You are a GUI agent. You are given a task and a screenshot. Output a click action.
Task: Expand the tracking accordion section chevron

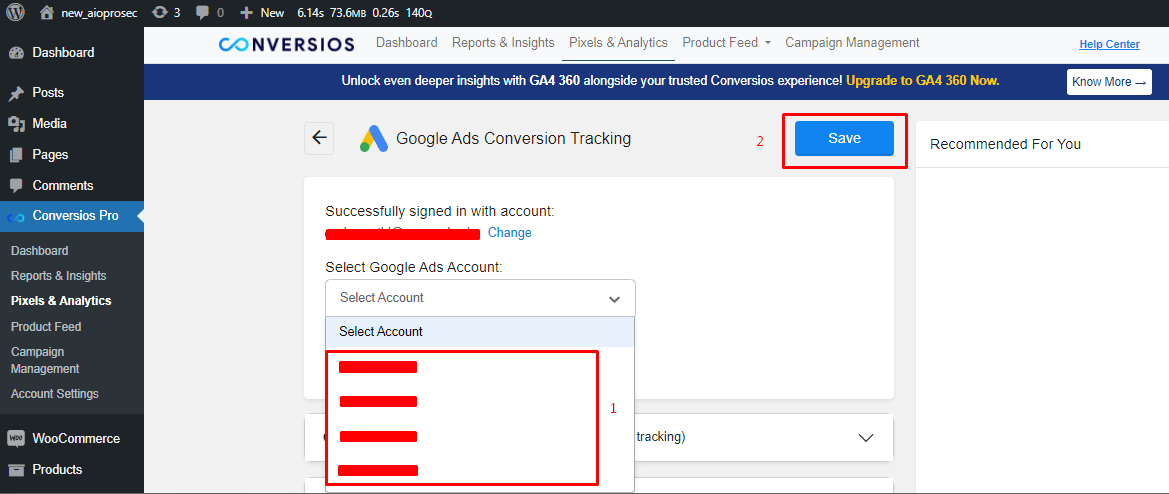[866, 437]
